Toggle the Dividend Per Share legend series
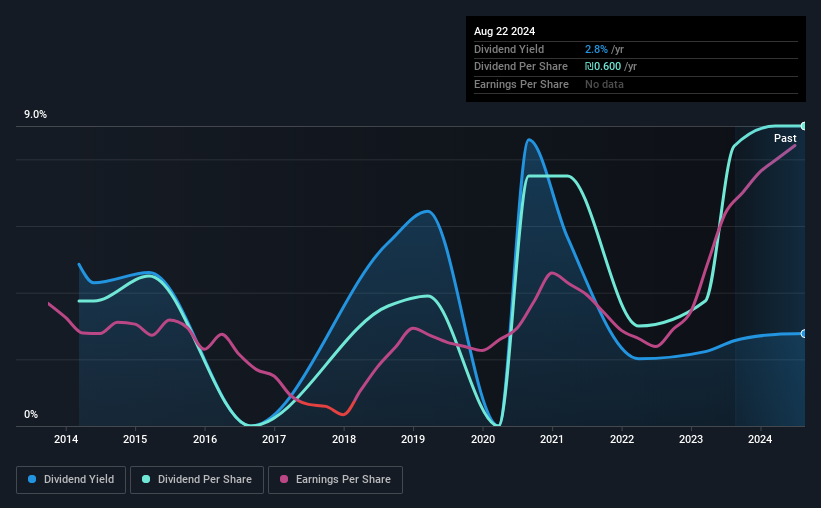Viewport: 821px width, 508px height. pyautogui.click(x=197, y=480)
